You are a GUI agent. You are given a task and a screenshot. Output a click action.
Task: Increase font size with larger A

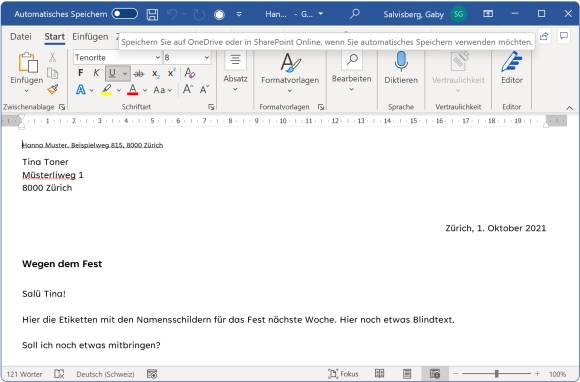pos(188,89)
